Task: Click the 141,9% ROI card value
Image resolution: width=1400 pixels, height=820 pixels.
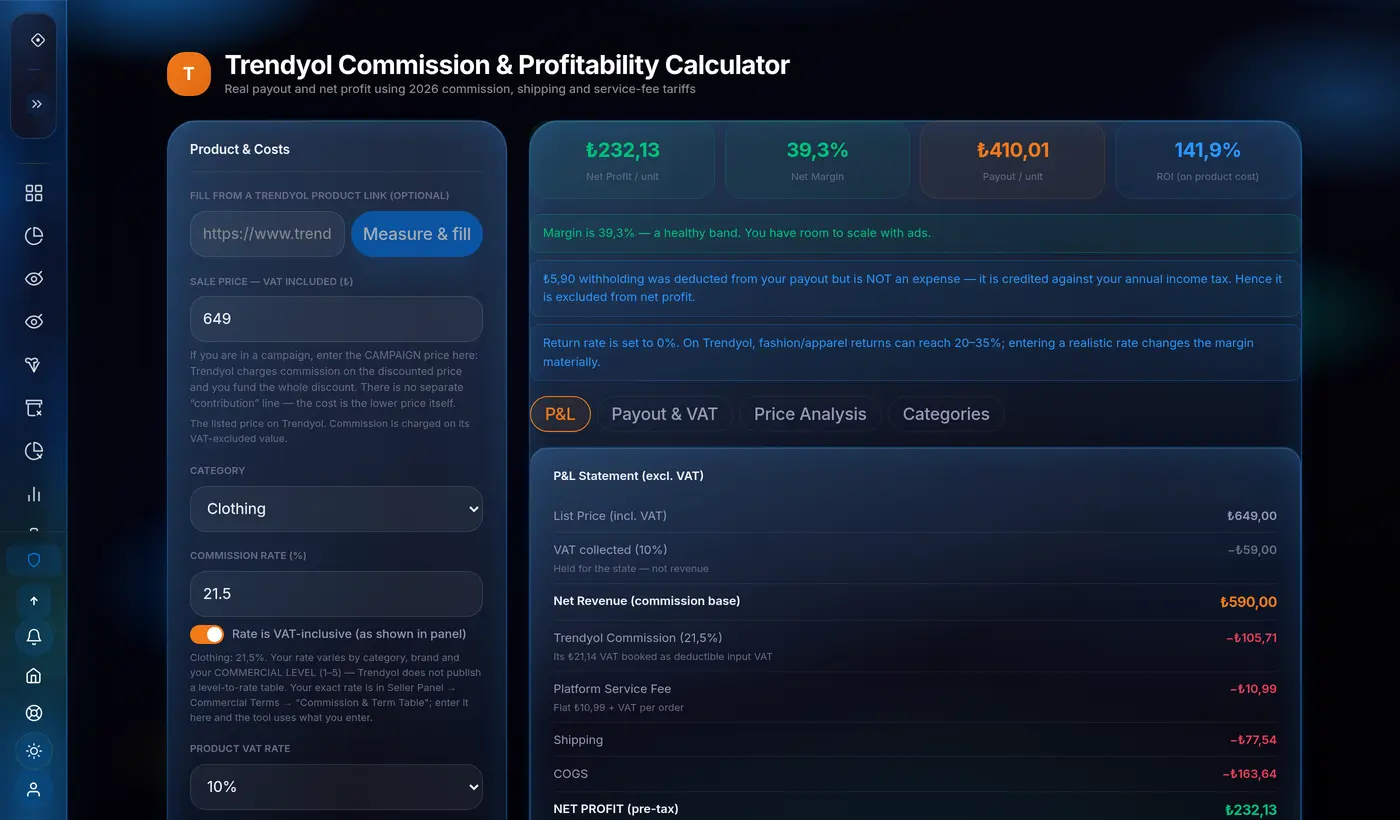Action: pos(1207,150)
